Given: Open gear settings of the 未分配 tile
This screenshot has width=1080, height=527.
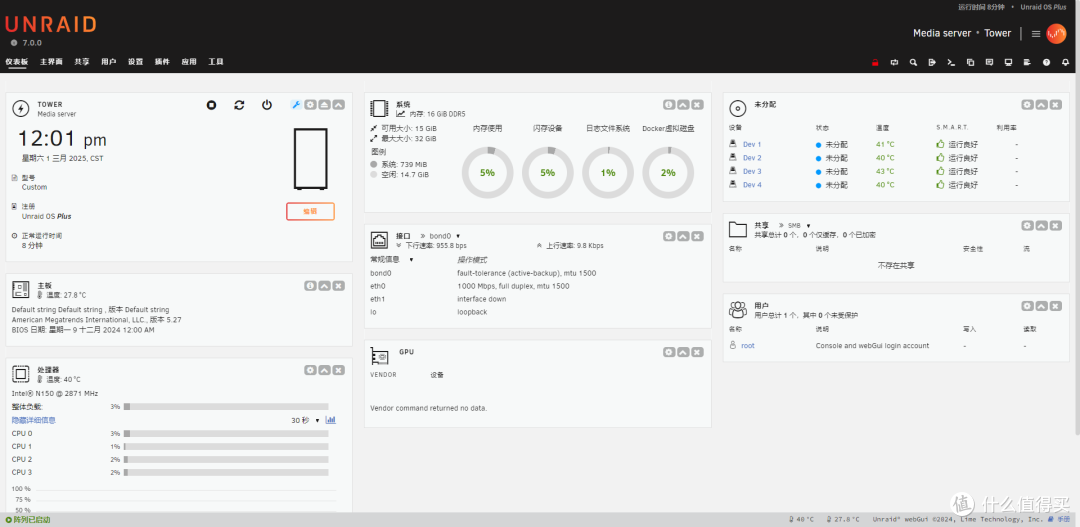Looking at the screenshot, I should pyautogui.click(x=1027, y=105).
